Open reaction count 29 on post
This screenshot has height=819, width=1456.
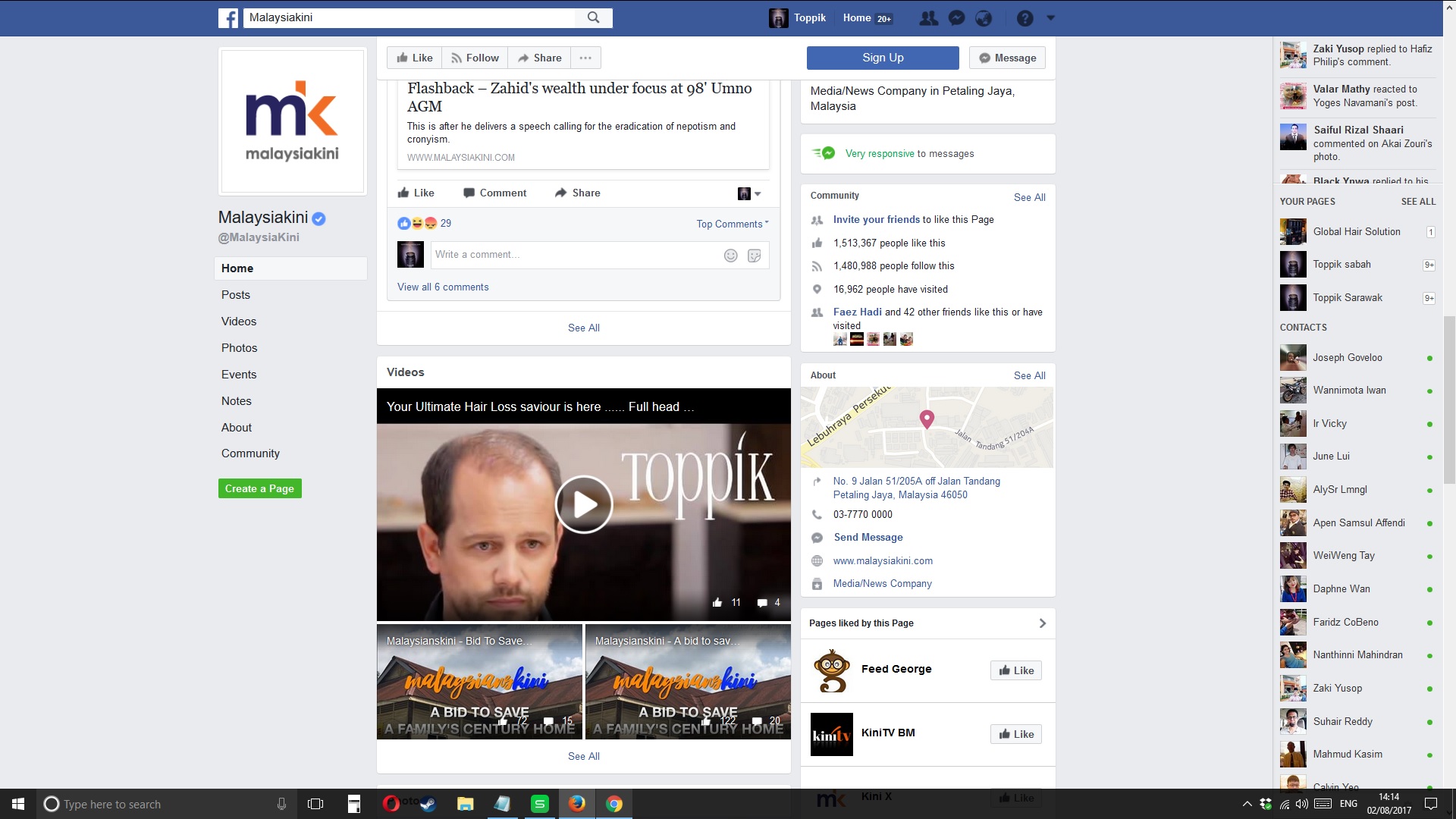tap(446, 223)
